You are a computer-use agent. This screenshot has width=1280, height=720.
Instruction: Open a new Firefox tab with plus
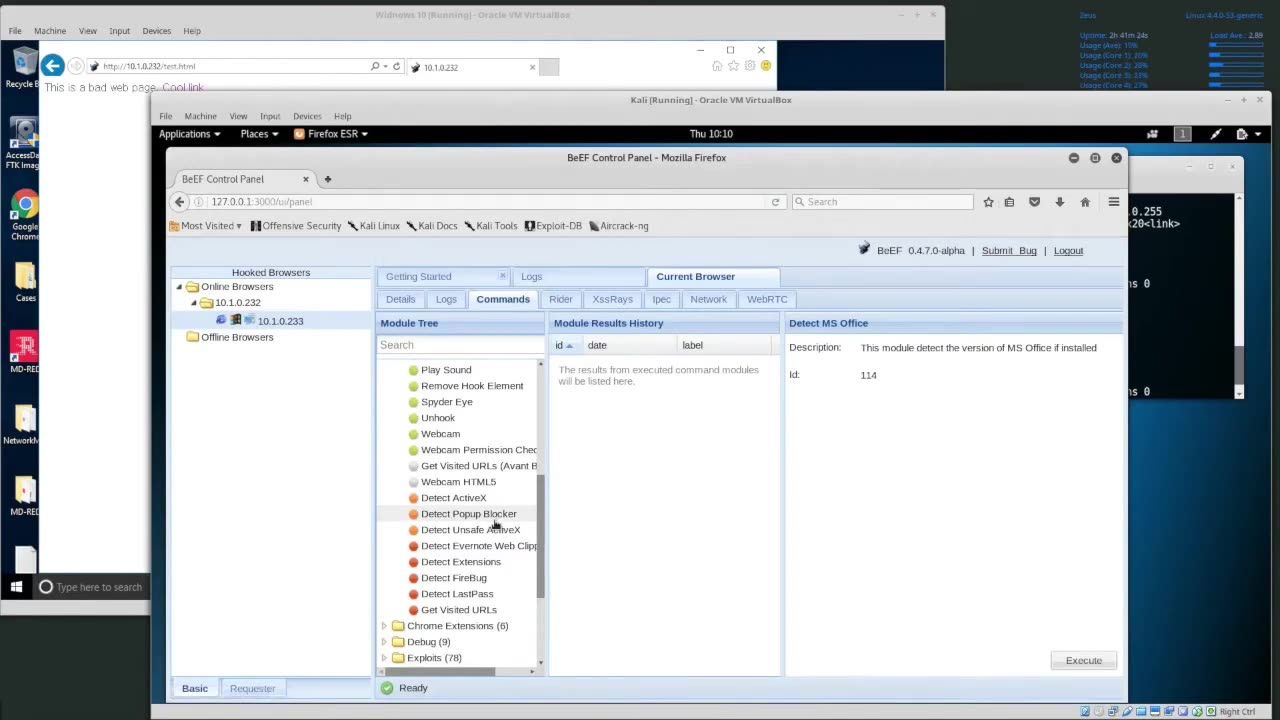(x=327, y=179)
